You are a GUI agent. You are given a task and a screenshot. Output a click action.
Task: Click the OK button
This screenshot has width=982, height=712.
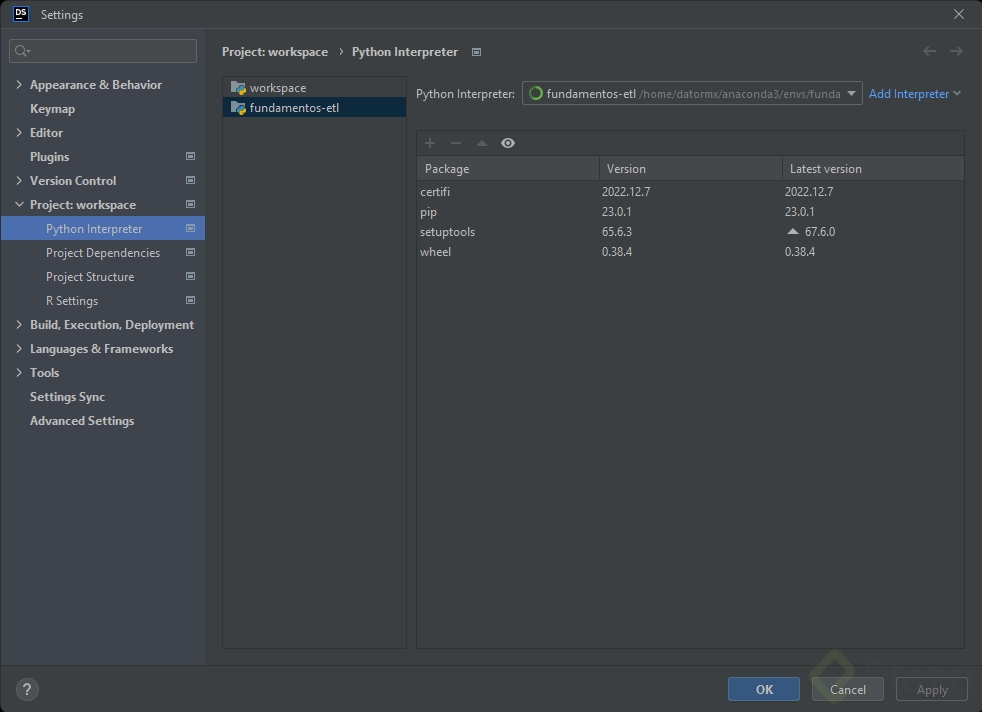point(764,689)
